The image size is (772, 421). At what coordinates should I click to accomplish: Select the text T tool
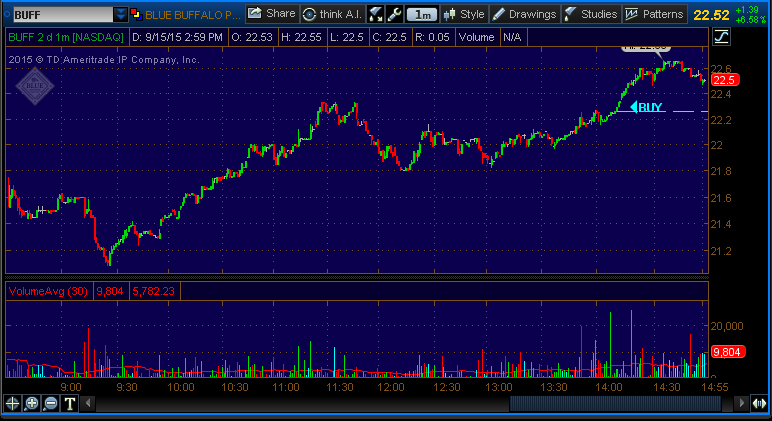coord(70,404)
